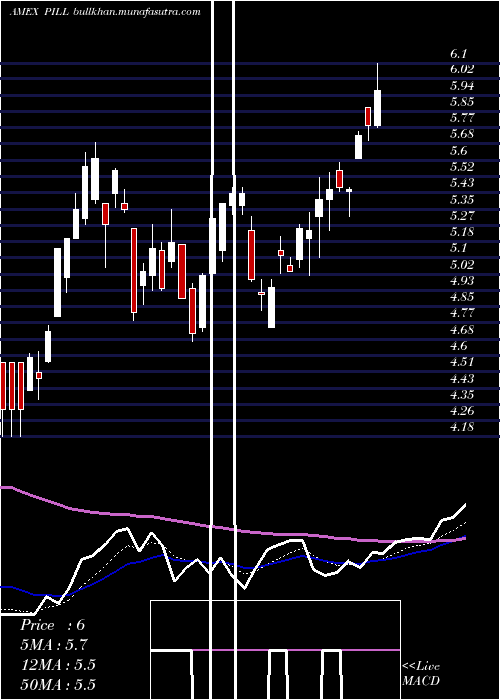The image size is (500, 700).
Task: Pick the 4.26 price axis value
Action: (x=462, y=411)
